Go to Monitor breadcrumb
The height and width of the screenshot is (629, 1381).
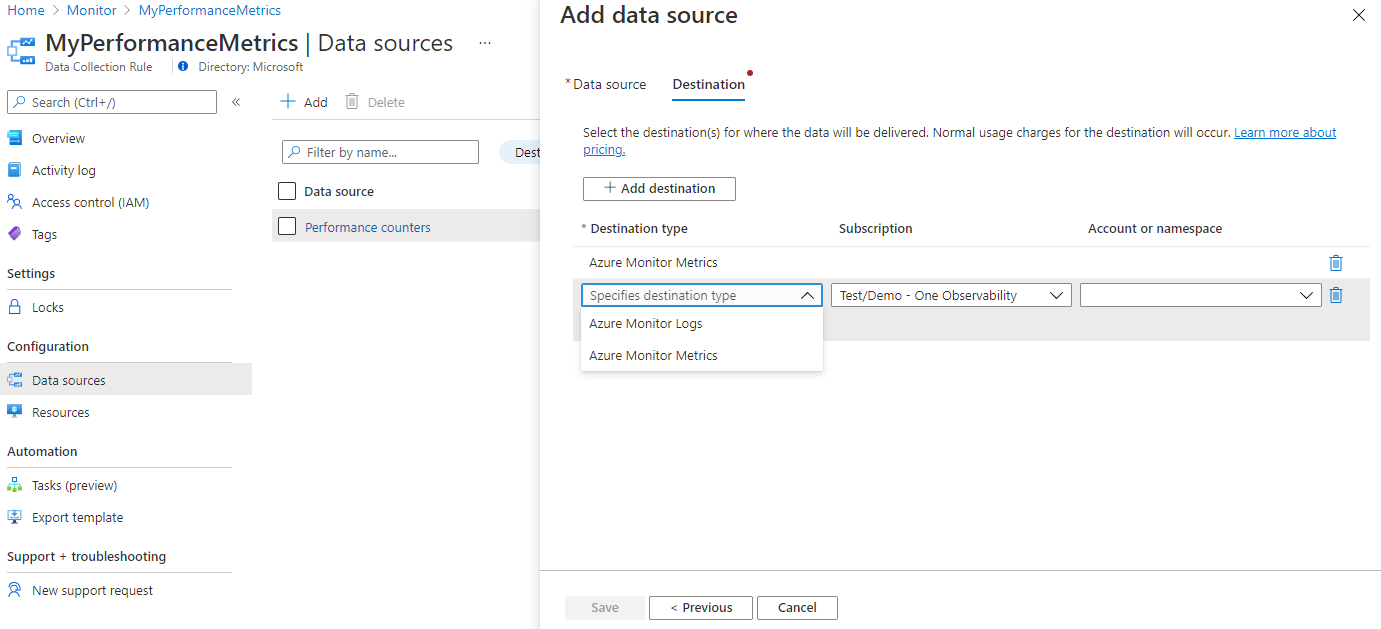[91, 10]
